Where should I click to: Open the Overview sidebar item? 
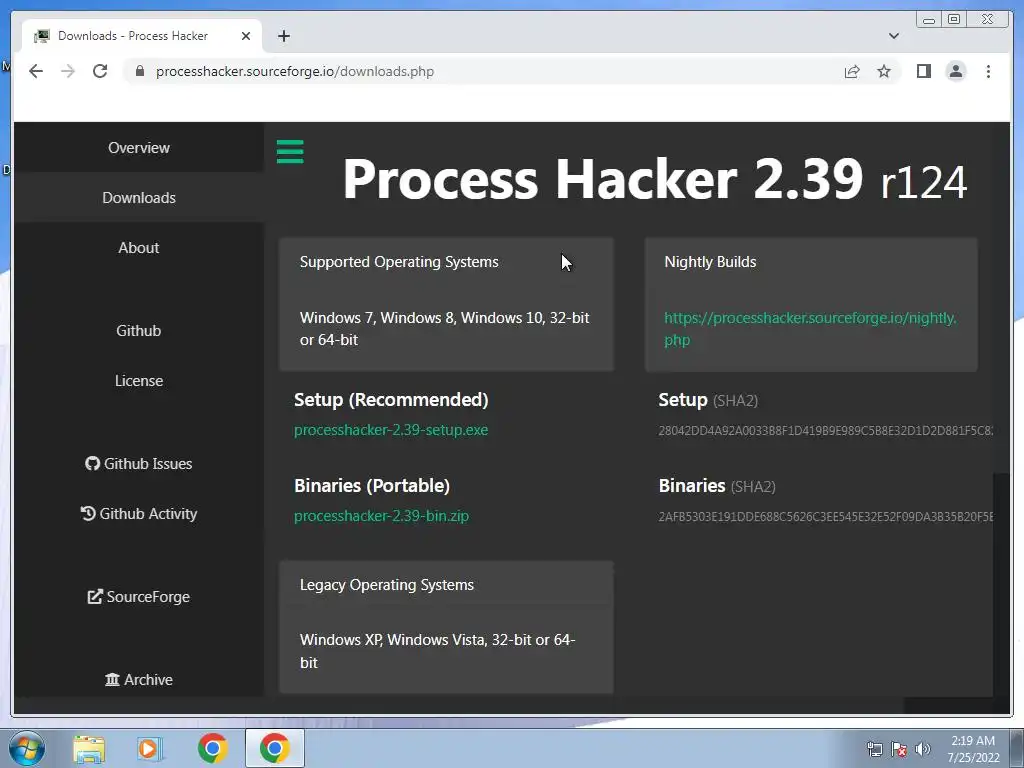pyautogui.click(x=138, y=148)
